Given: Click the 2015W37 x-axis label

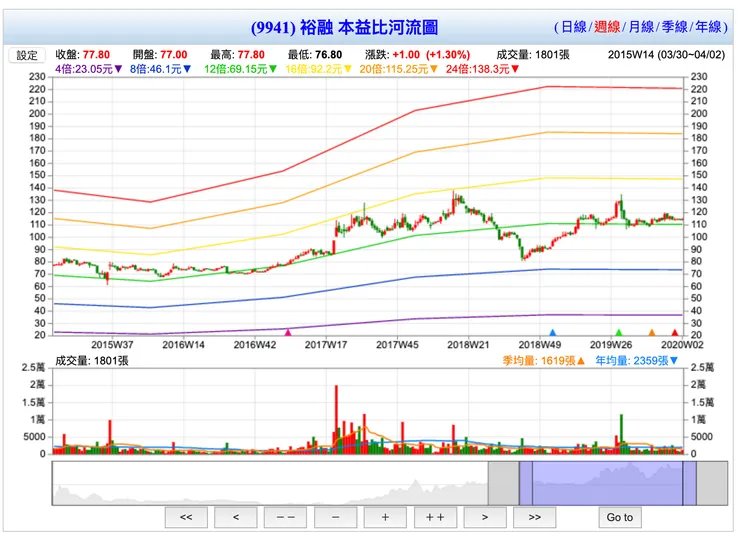Looking at the screenshot, I should point(112,345).
